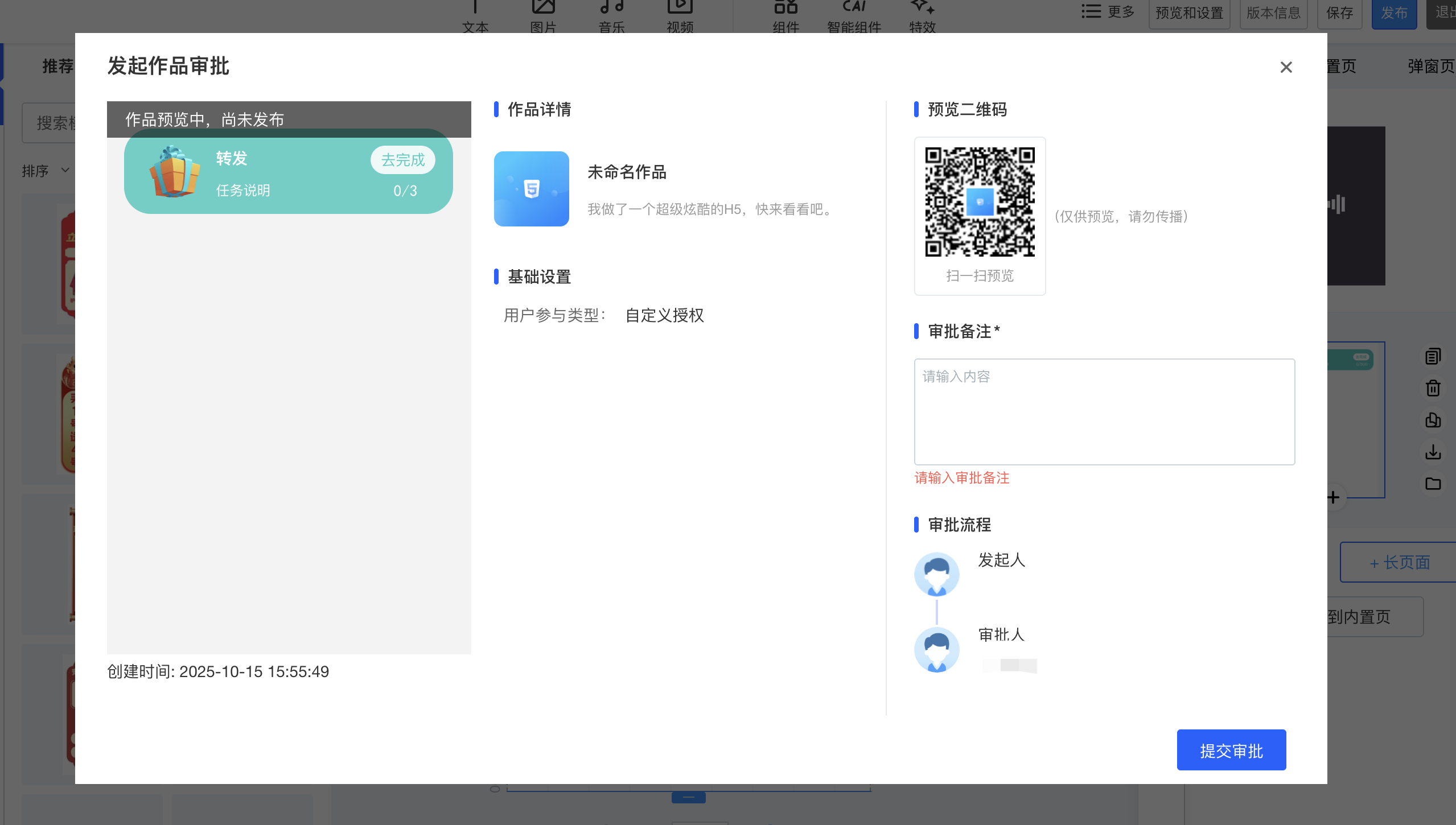
Task: Click the download page icon
Action: [x=1433, y=452]
